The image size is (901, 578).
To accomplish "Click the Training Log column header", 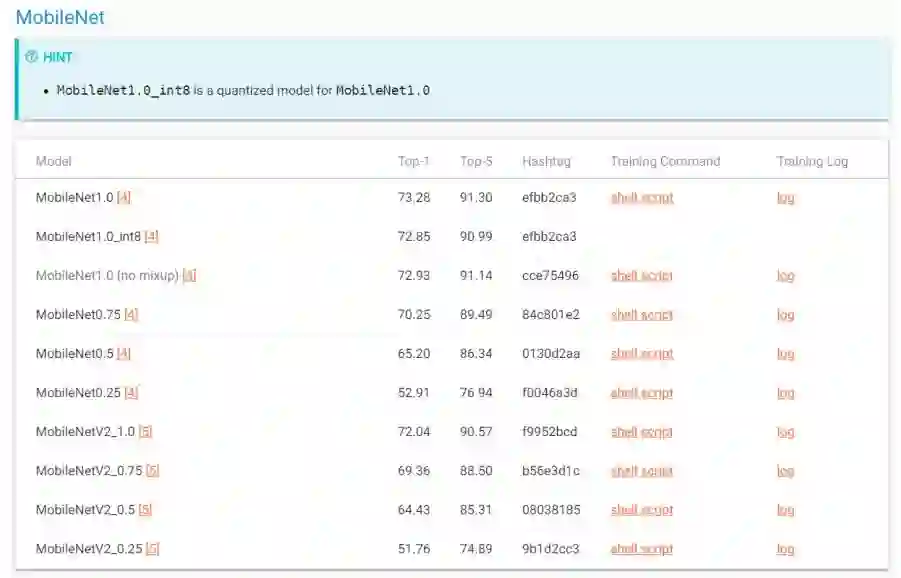I will click(813, 161).
